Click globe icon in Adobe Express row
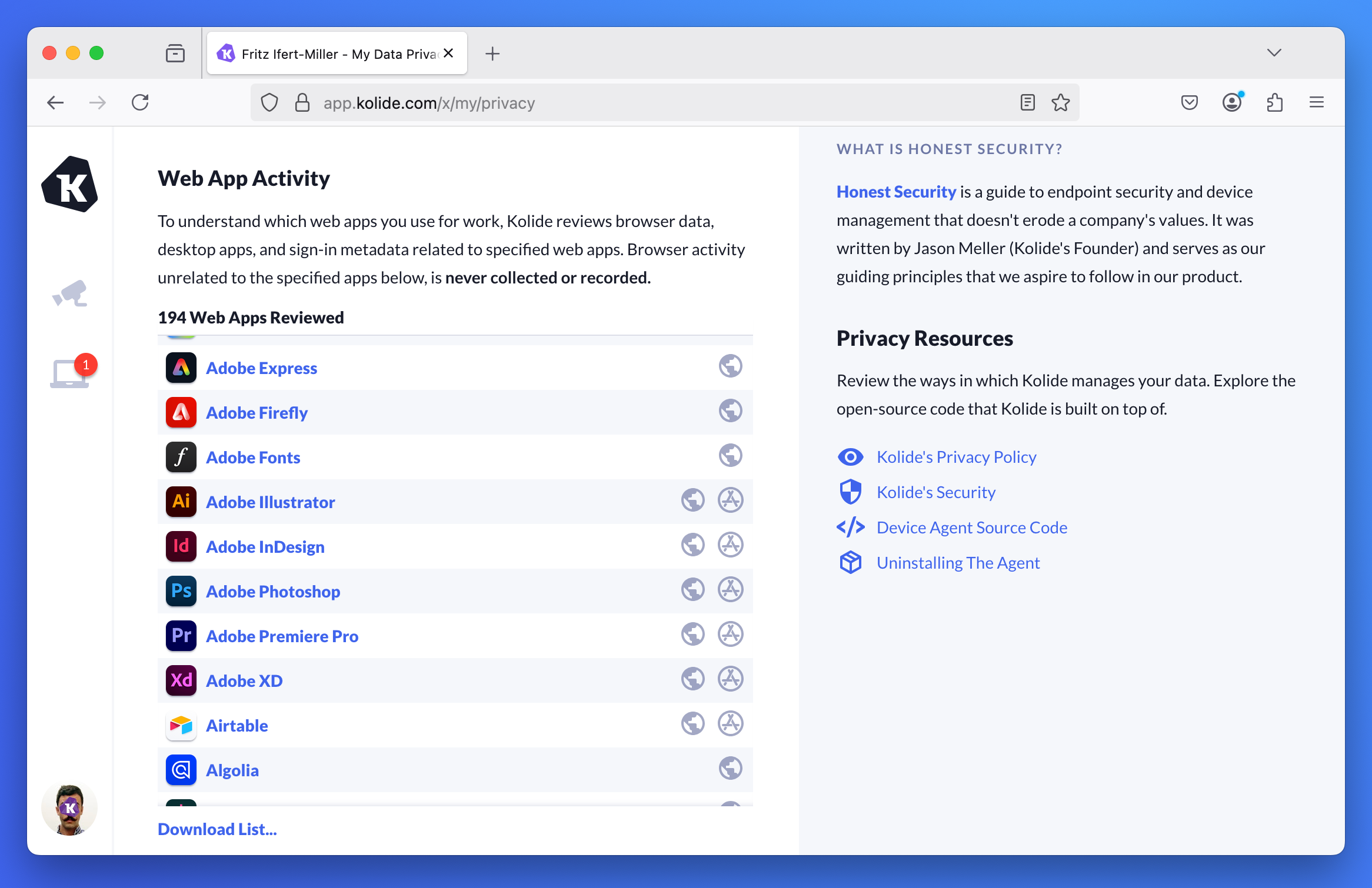1372x888 pixels. pyautogui.click(x=730, y=366)
